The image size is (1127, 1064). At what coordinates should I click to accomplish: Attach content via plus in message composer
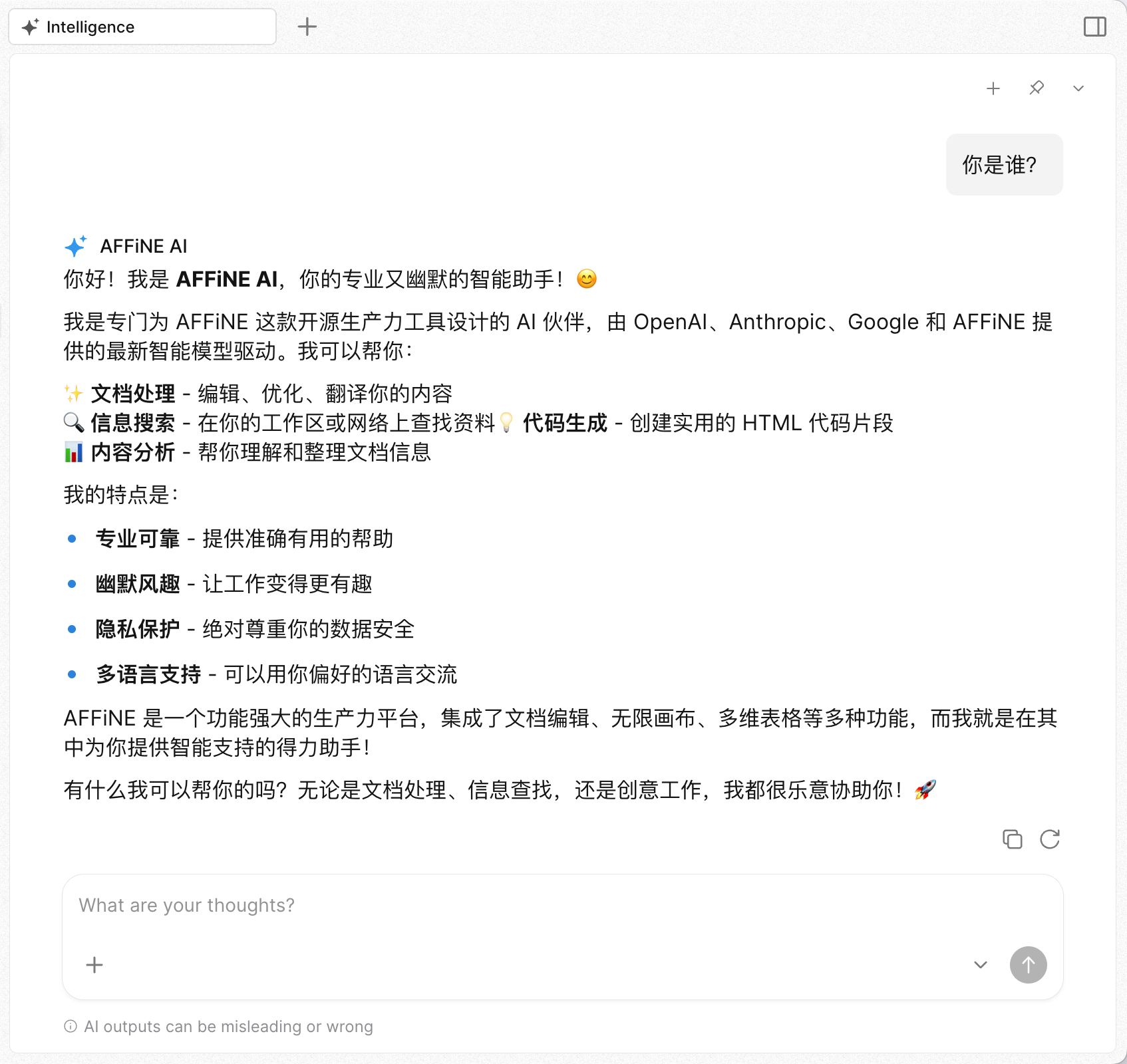[x=93, y=965]
